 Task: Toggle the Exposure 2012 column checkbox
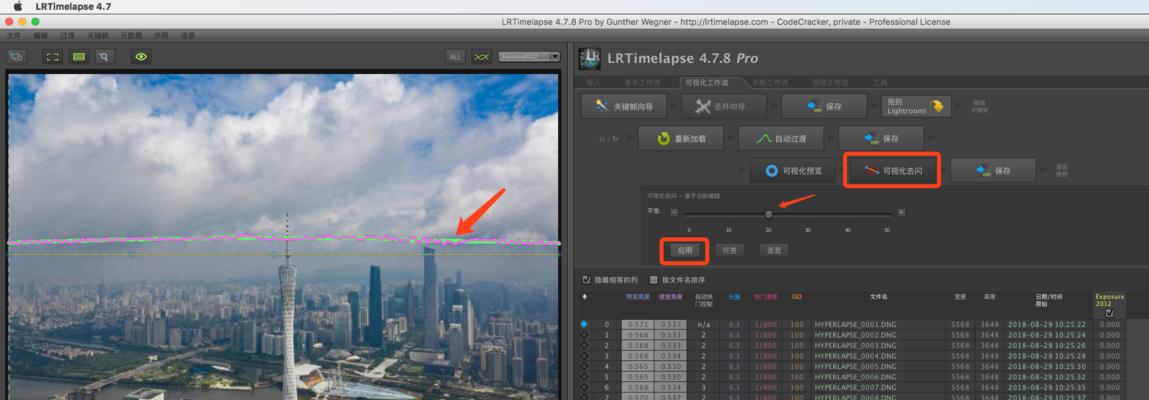(x=1109, y=313)
